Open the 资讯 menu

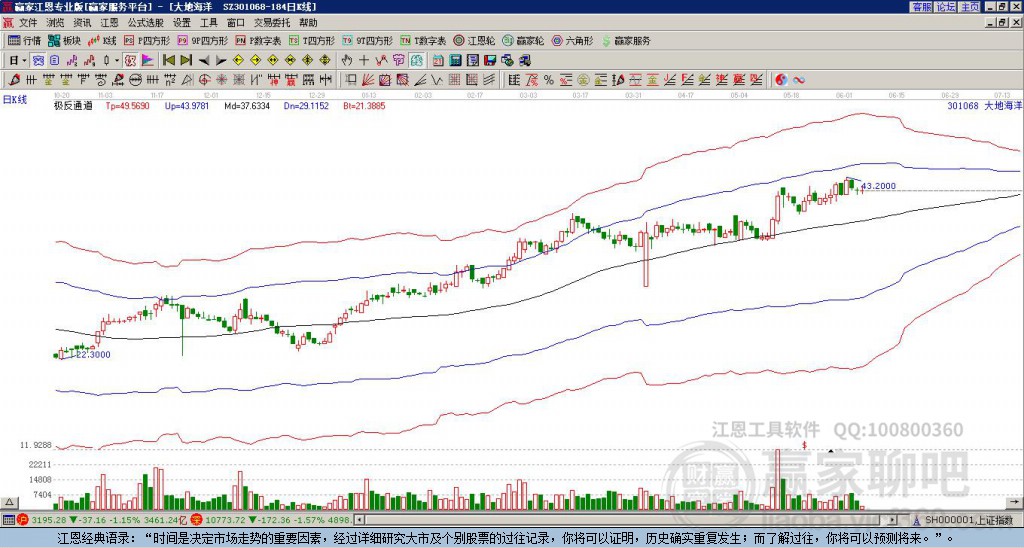82,23
